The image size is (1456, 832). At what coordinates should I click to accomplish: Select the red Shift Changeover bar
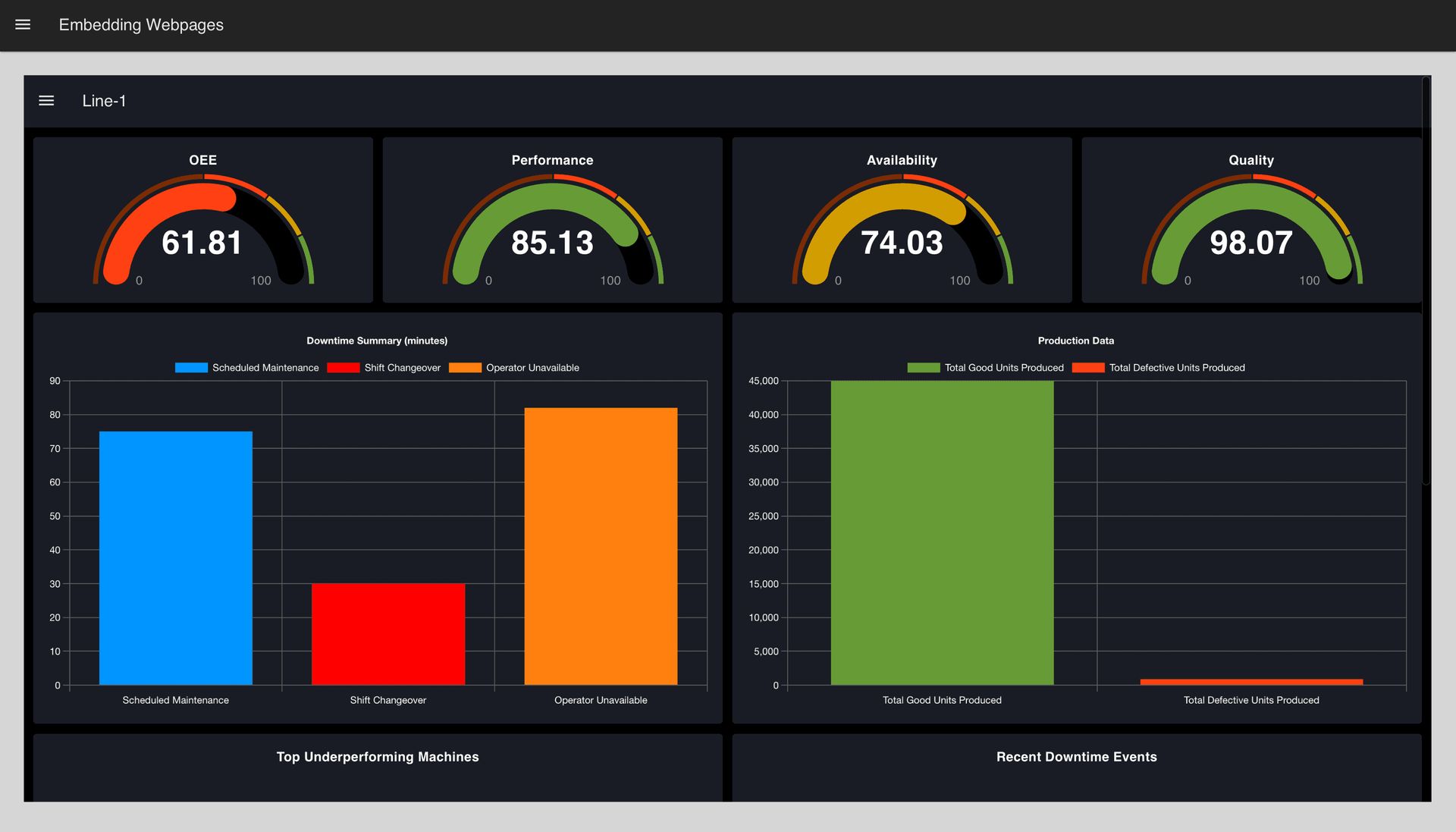(x=388, y=633)
